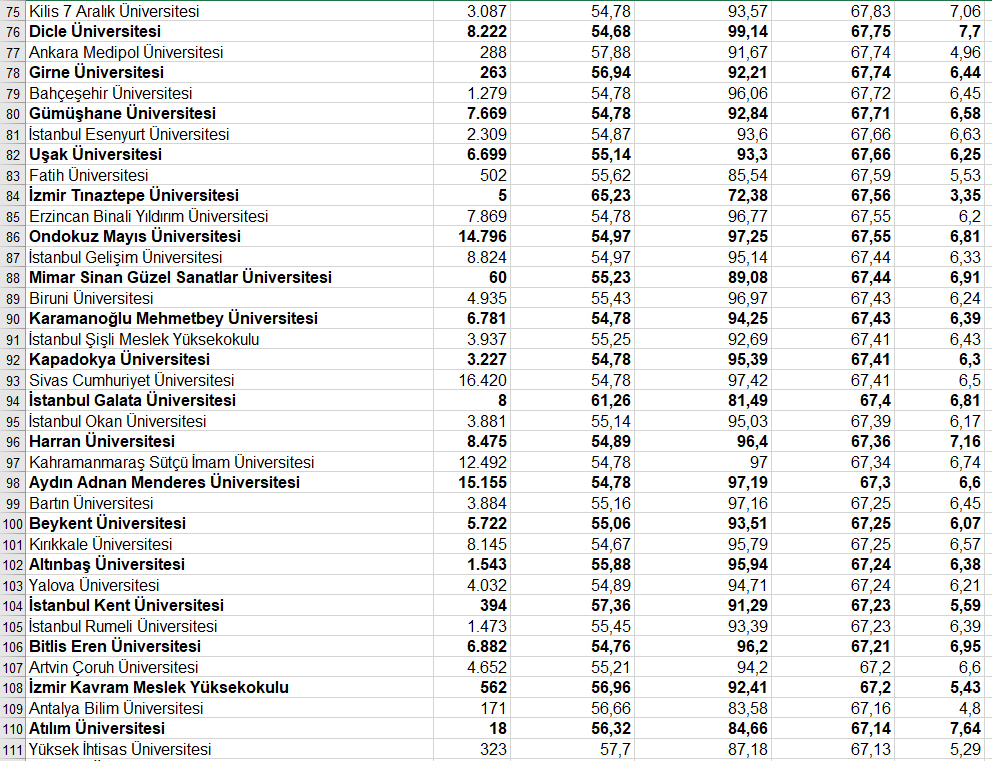Viewport: 992px width, 761px height.
Task: Select the 'Dicle Üniversitesi' cell
Action: [x=229, y=32]
